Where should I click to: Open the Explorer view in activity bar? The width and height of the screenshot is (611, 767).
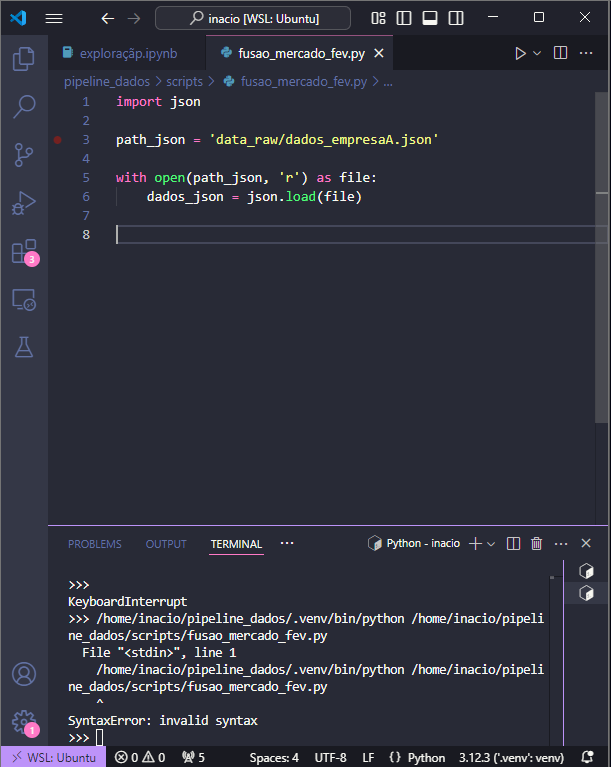[23, 59]
